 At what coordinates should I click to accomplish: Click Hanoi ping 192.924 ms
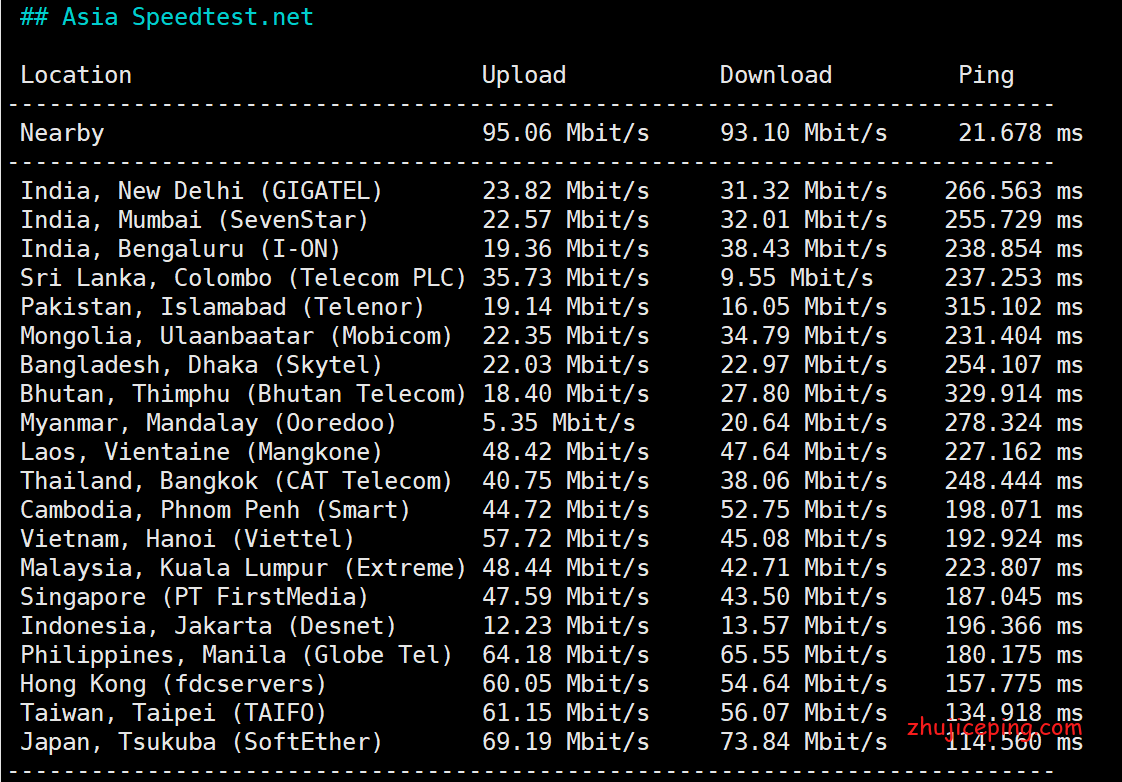coord(1013,539)
